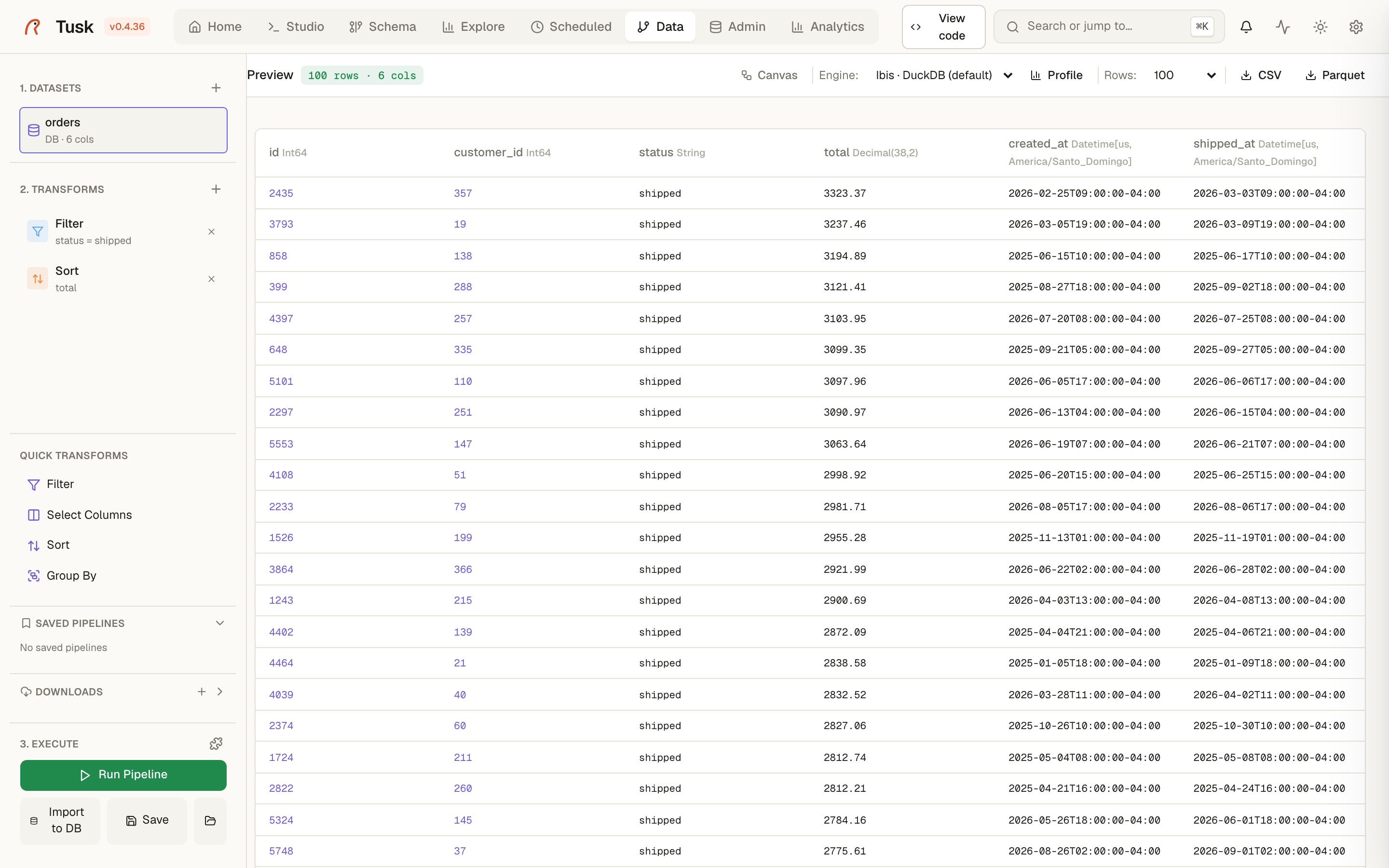Select the Data tab
Image resolution: width=1389 pixels, height=868 pixels.
tap(660, 27)
